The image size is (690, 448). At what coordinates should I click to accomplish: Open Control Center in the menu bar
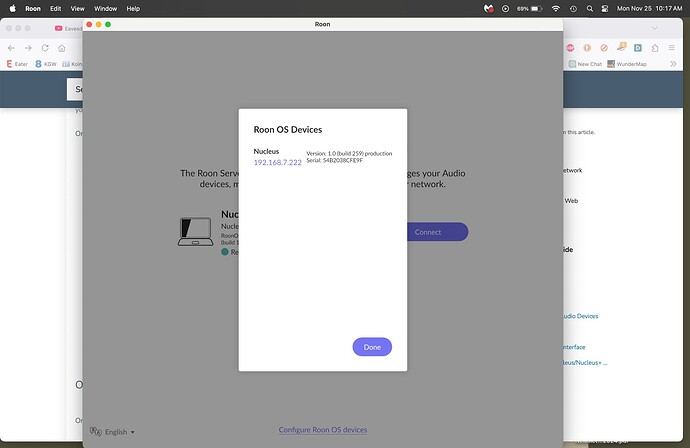(x=605, y=8)
